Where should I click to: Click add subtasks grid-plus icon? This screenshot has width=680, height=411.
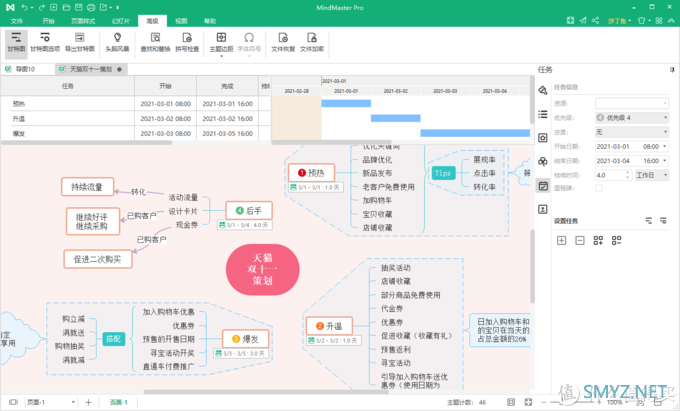pos(598,240)
